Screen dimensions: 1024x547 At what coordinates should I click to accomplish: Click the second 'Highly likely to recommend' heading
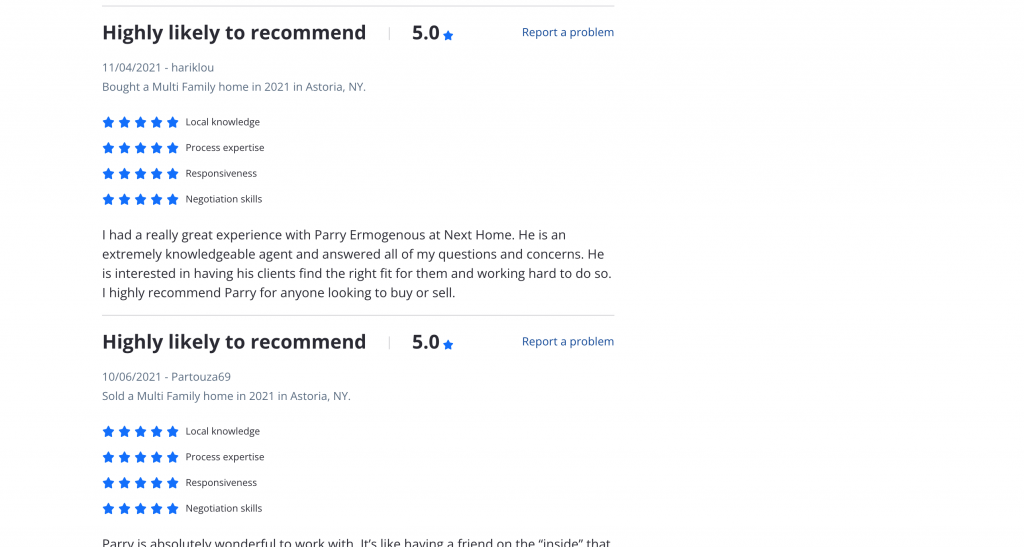(x=234, y=341)
